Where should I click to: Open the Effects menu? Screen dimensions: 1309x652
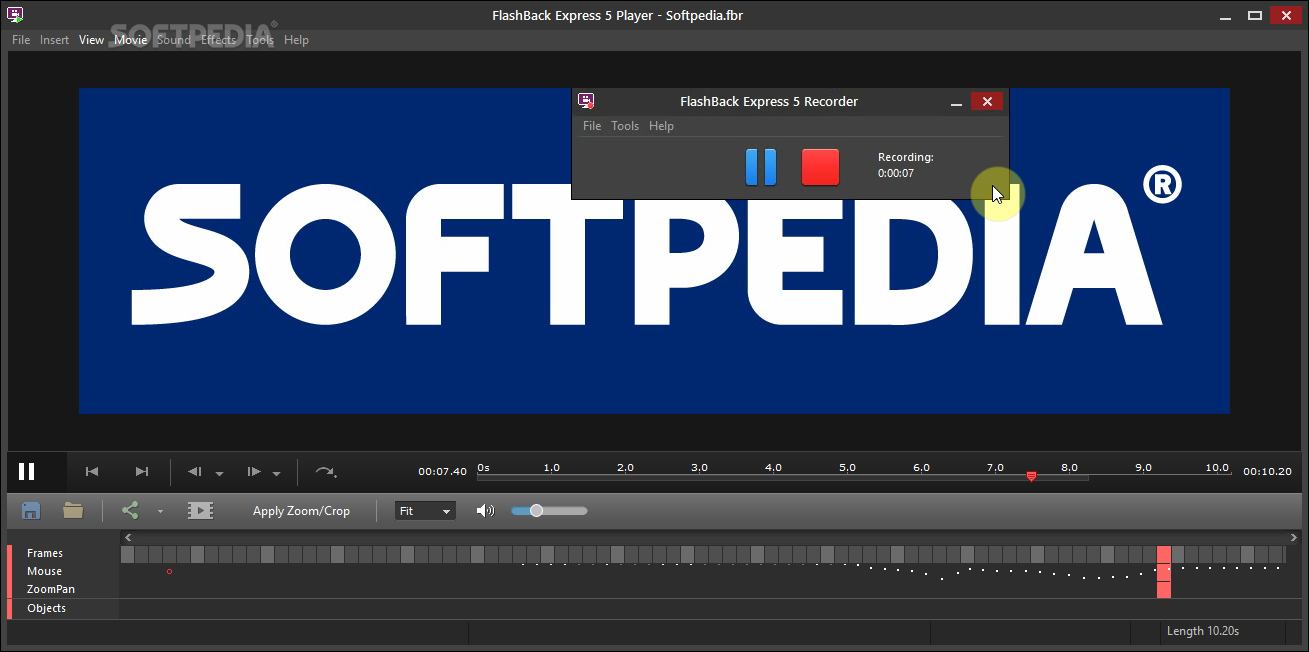coord(219,40)
